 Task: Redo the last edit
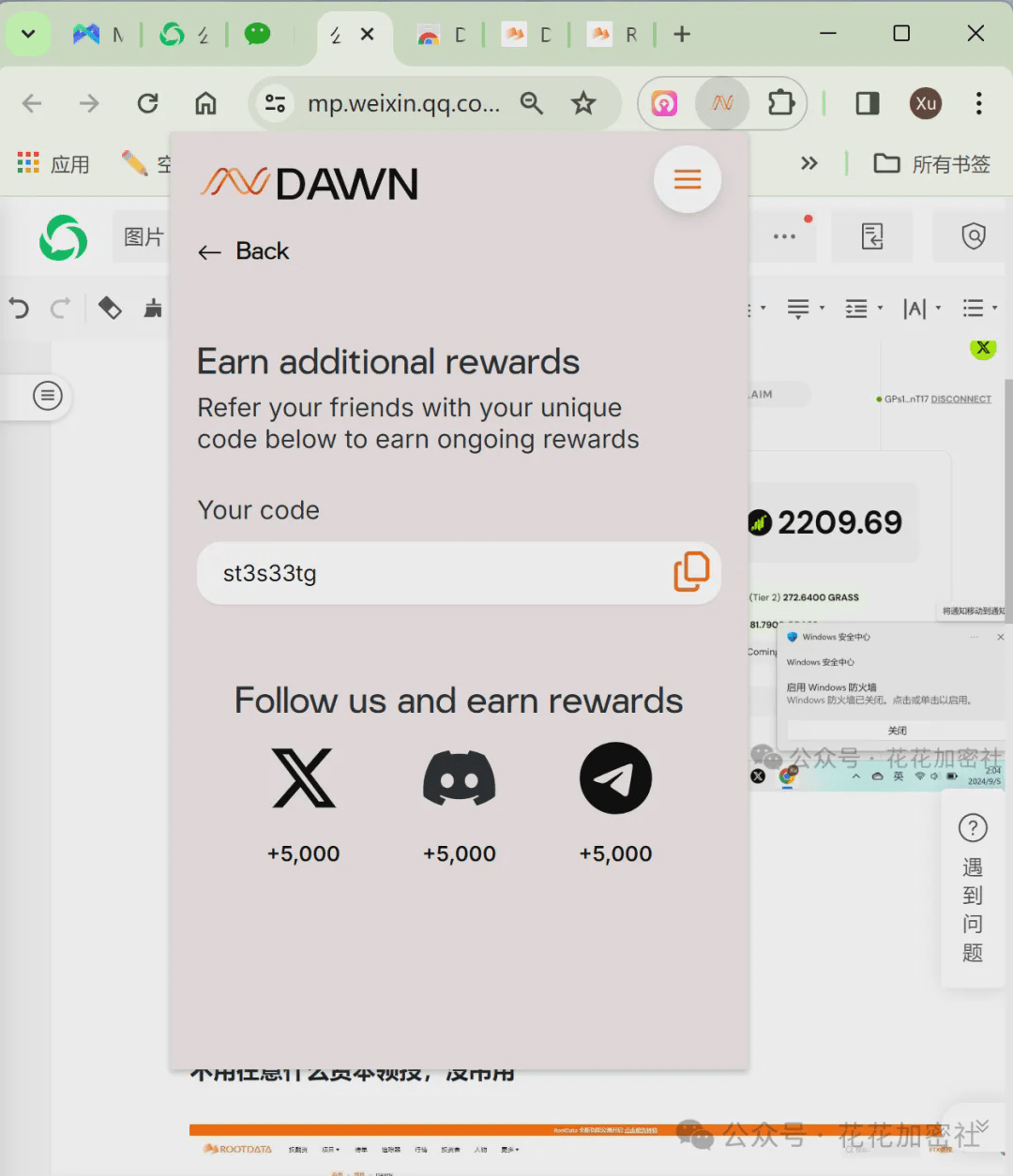(60, 308)
